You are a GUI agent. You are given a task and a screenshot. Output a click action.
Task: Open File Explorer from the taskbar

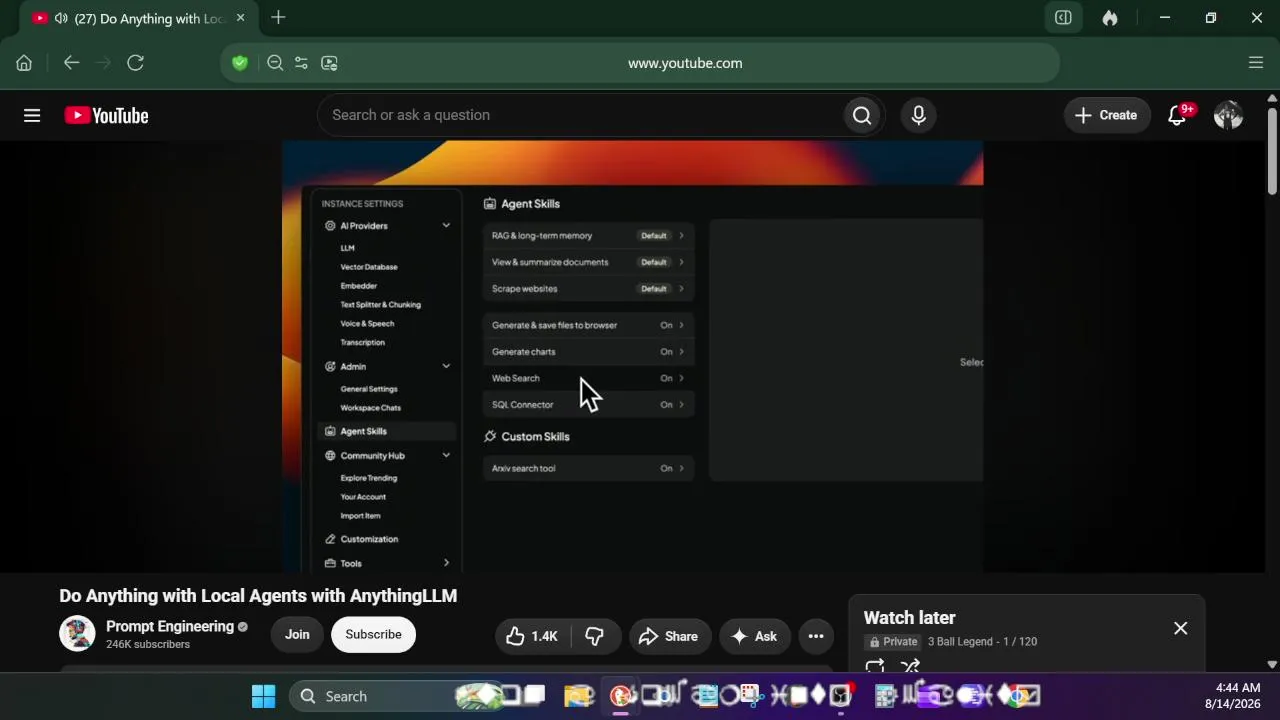click(578, 696)
